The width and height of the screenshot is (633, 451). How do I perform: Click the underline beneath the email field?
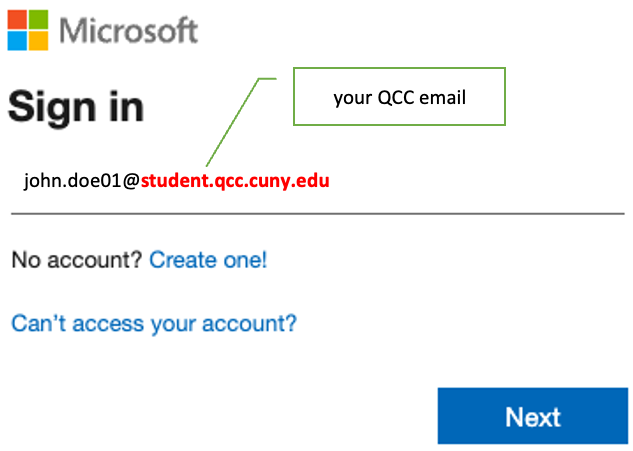[x=318, y=214]
